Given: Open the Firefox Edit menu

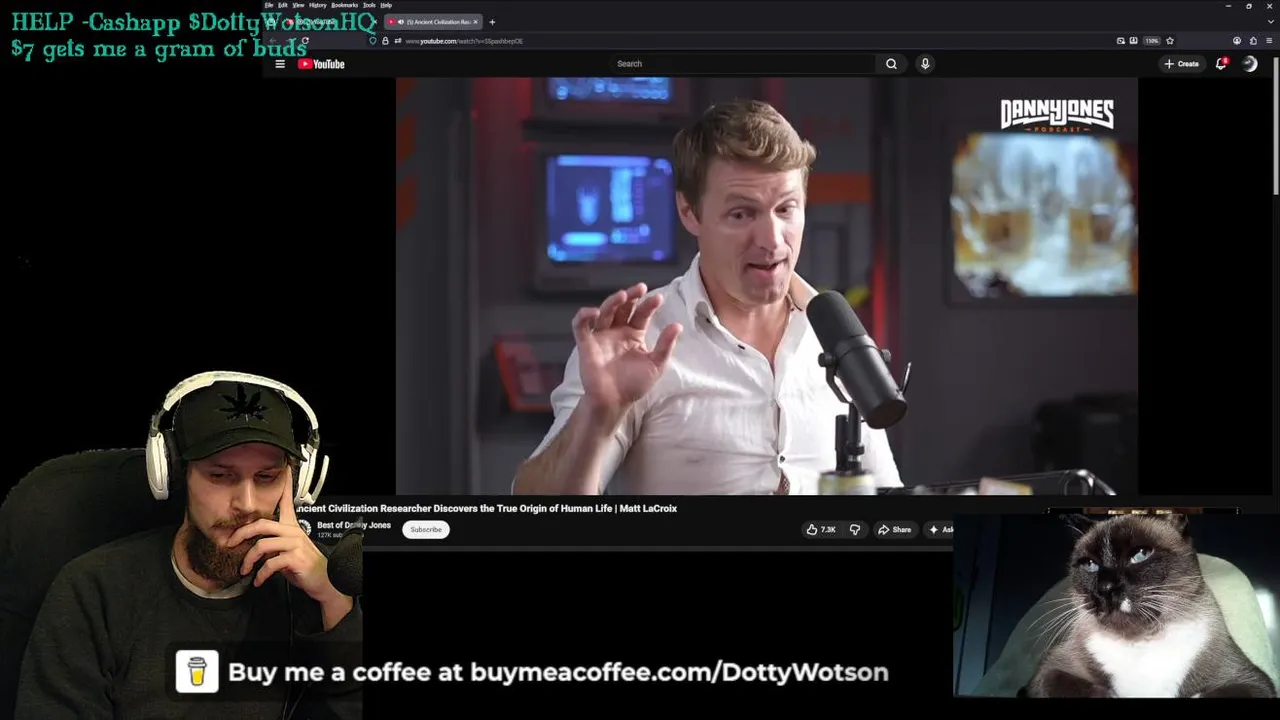Looking at the screenshot, I should click(x=283, y=5).
